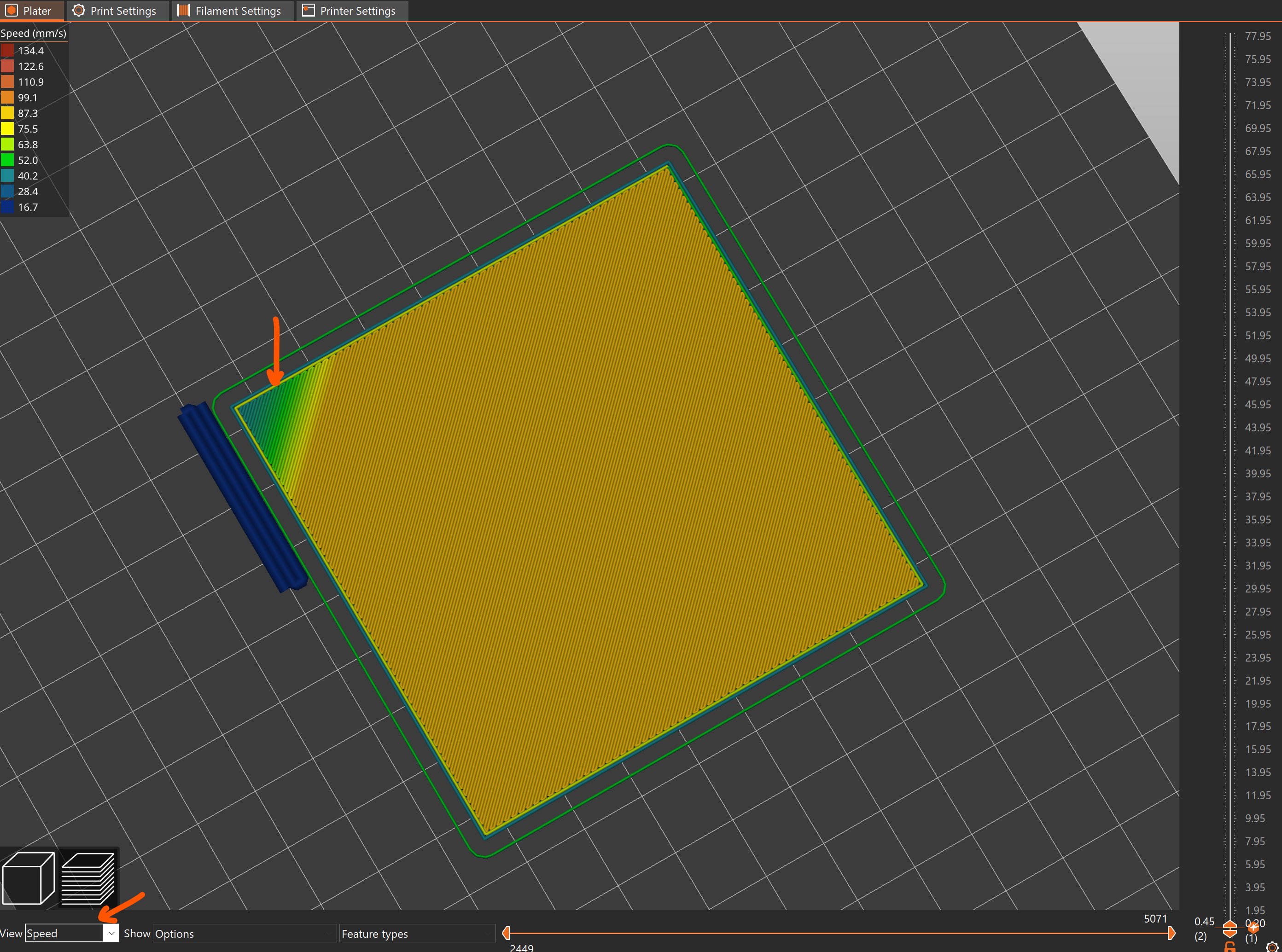The height and width of the screenshot is (952, 1282).
Task: Open the Feature types dropdown
Action: (x=418, y=934)
